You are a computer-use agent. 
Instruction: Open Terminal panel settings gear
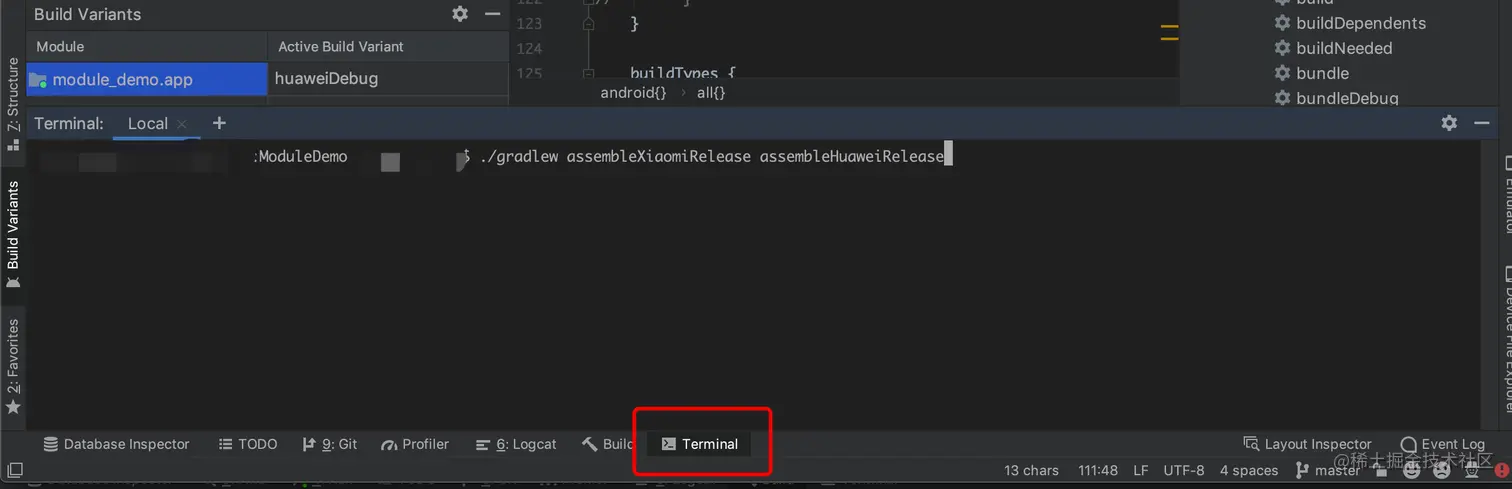click(1449, 123)
